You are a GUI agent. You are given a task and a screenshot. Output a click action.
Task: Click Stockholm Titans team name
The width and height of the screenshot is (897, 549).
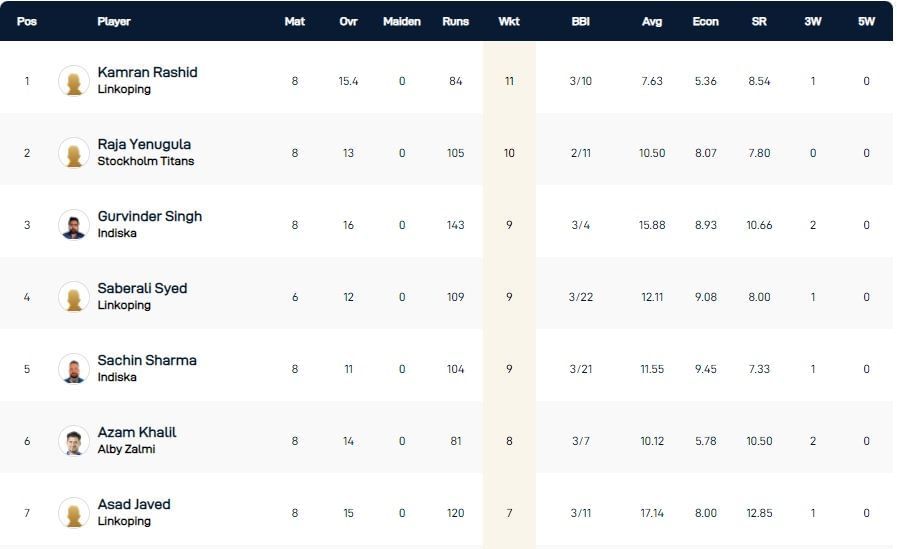(146, 161)
